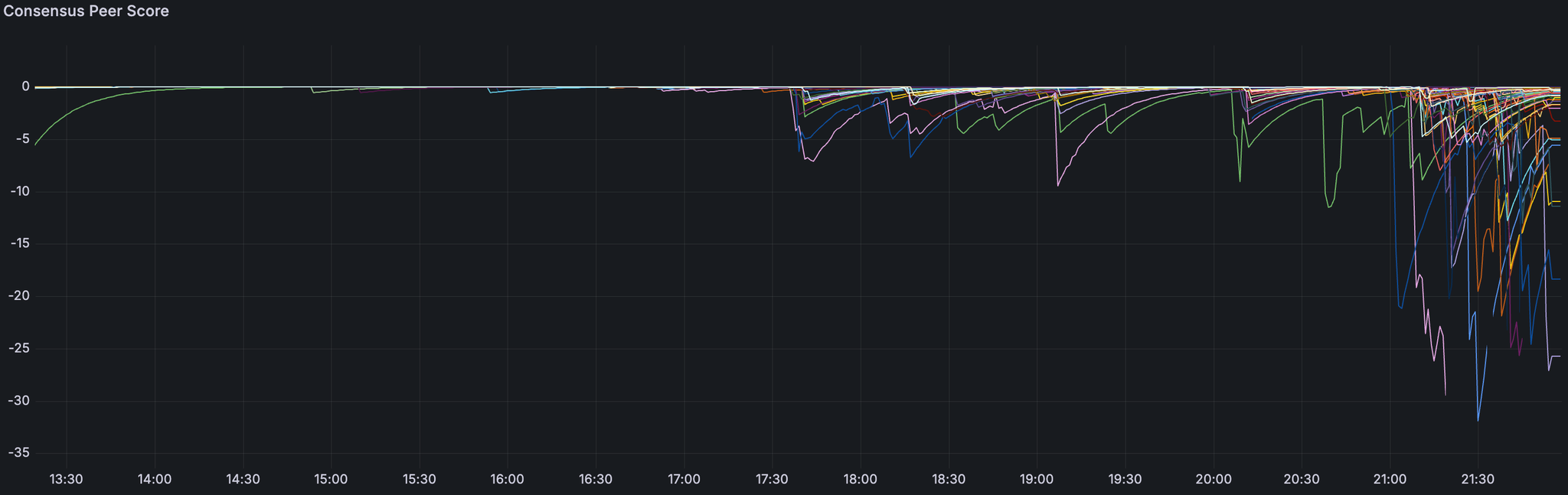Click the 20:00 time axis label
The image size is (1568, 495).
pos(1214,480)
